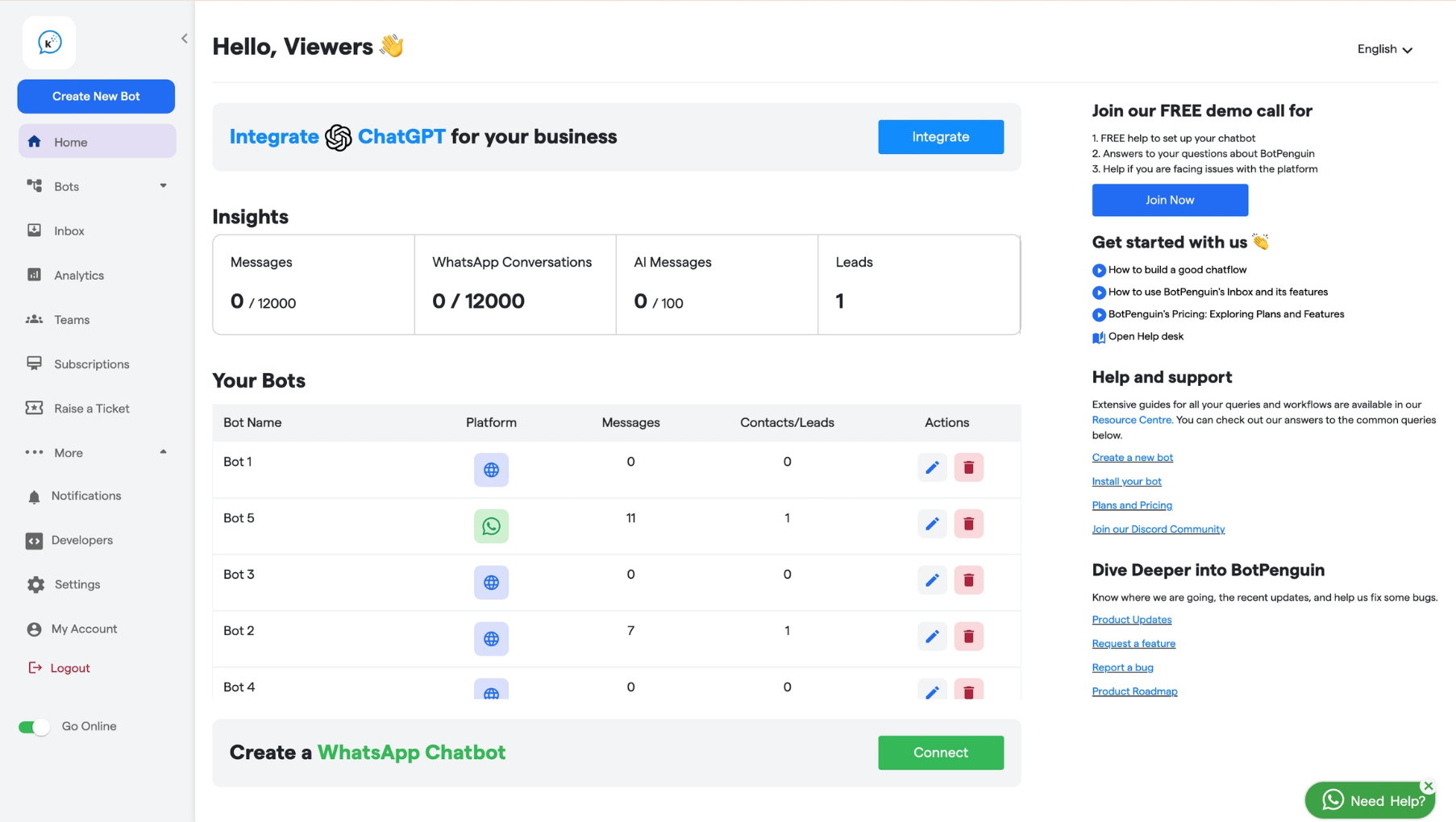Collapse the More section arrow
Image resolution: width=1456 pixels, height=822 pixels.
[x=163, y=452]
